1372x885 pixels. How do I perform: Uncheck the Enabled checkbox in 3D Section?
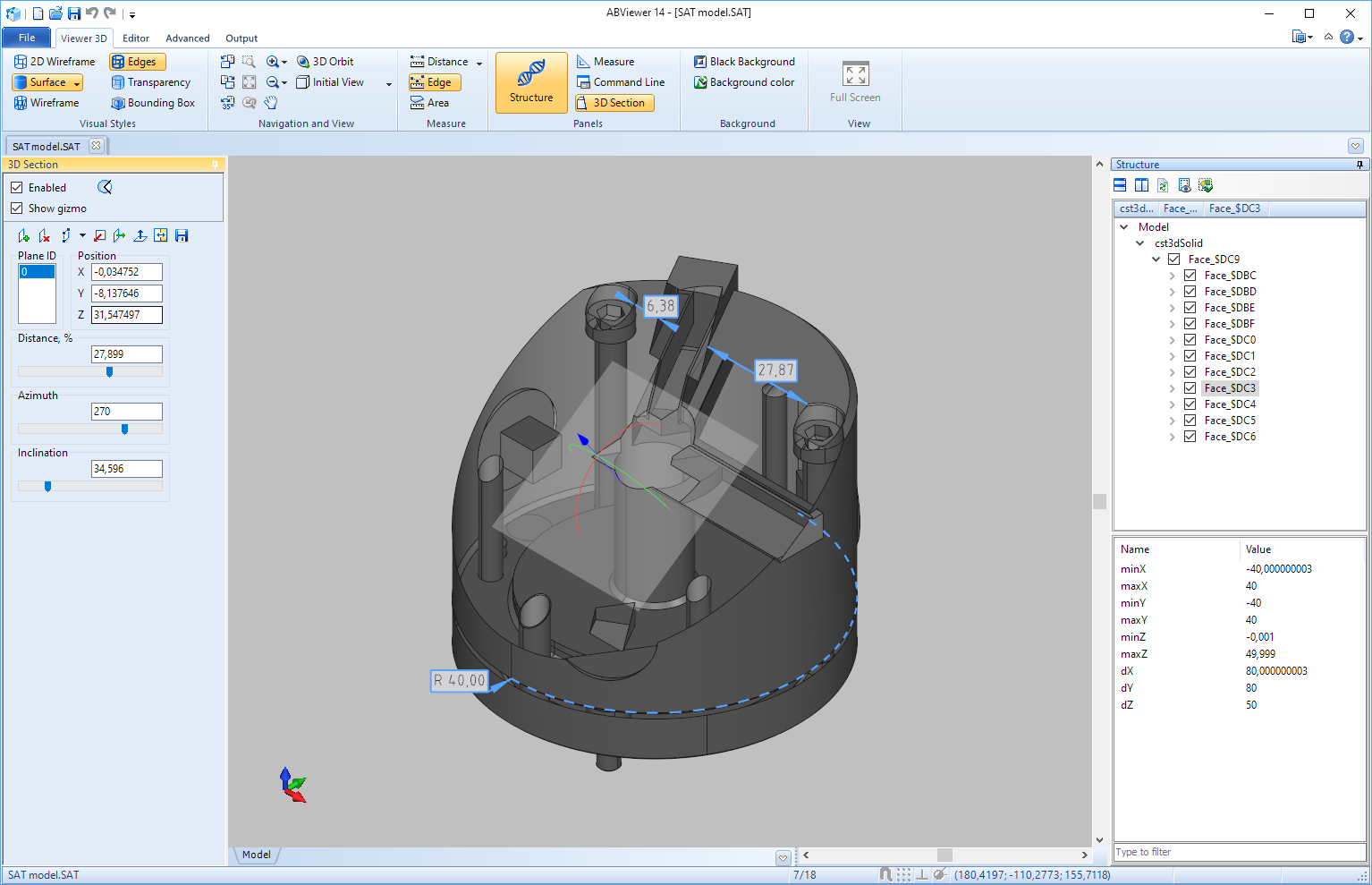17,188
